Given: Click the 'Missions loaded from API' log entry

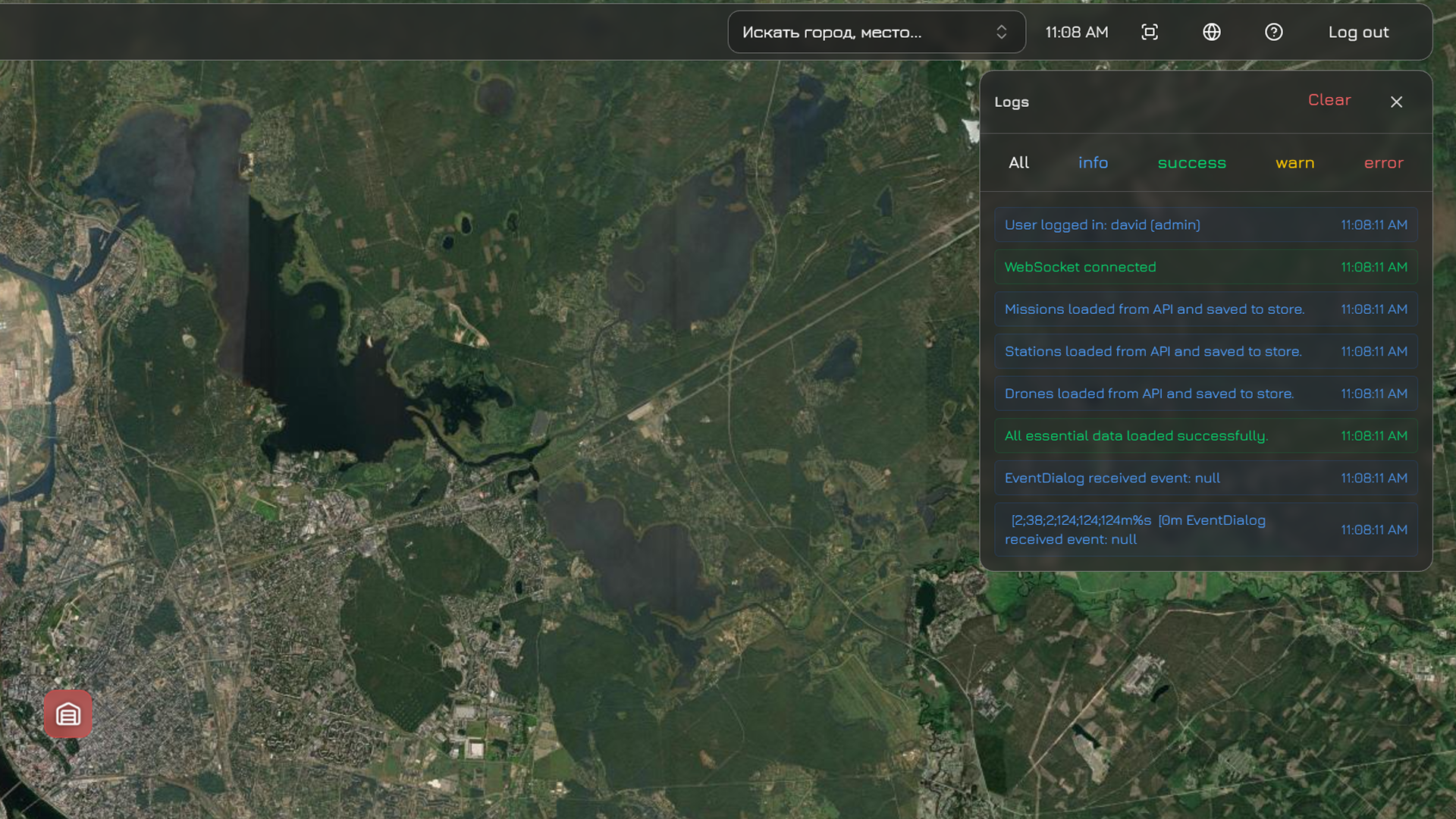Looking at the screenshot, I should 1206,309.
